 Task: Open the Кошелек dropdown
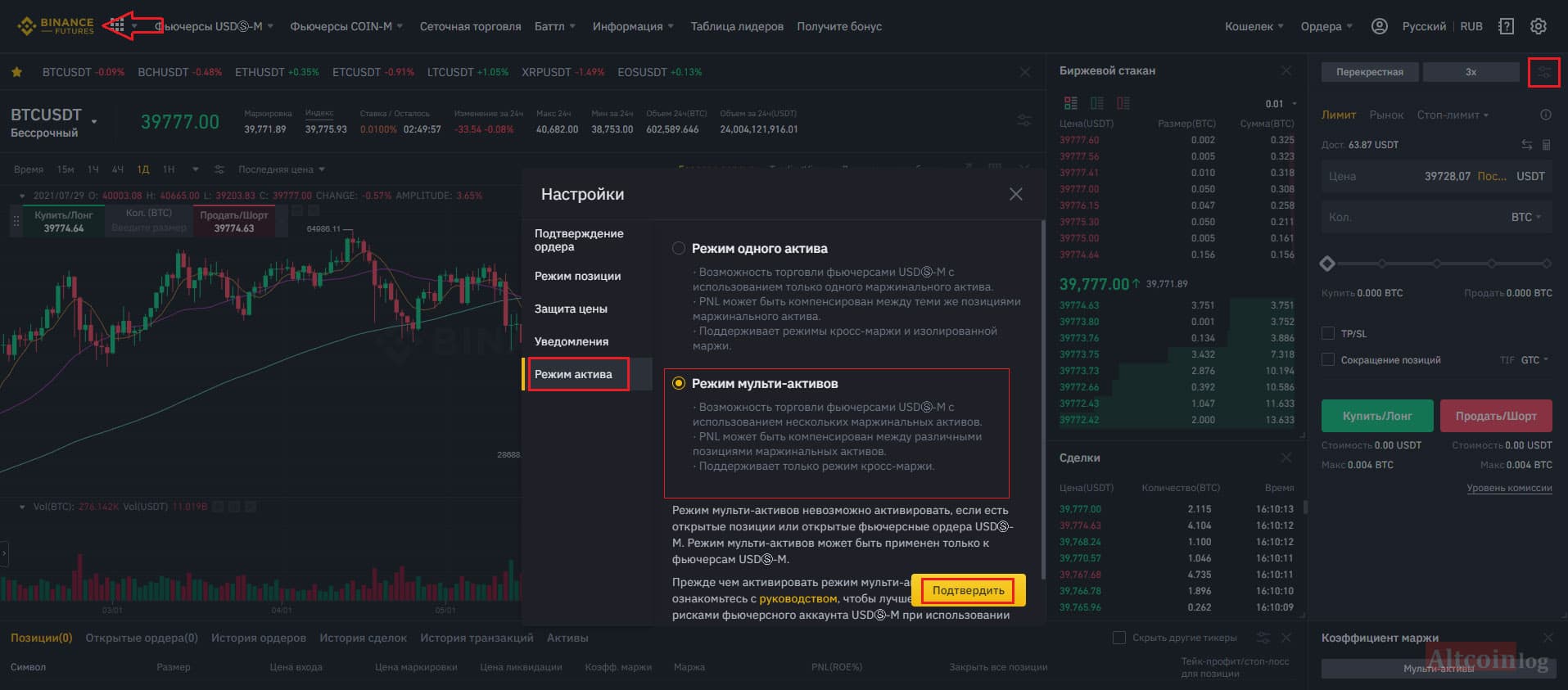pyautogui.click(x=1254, y=26)
